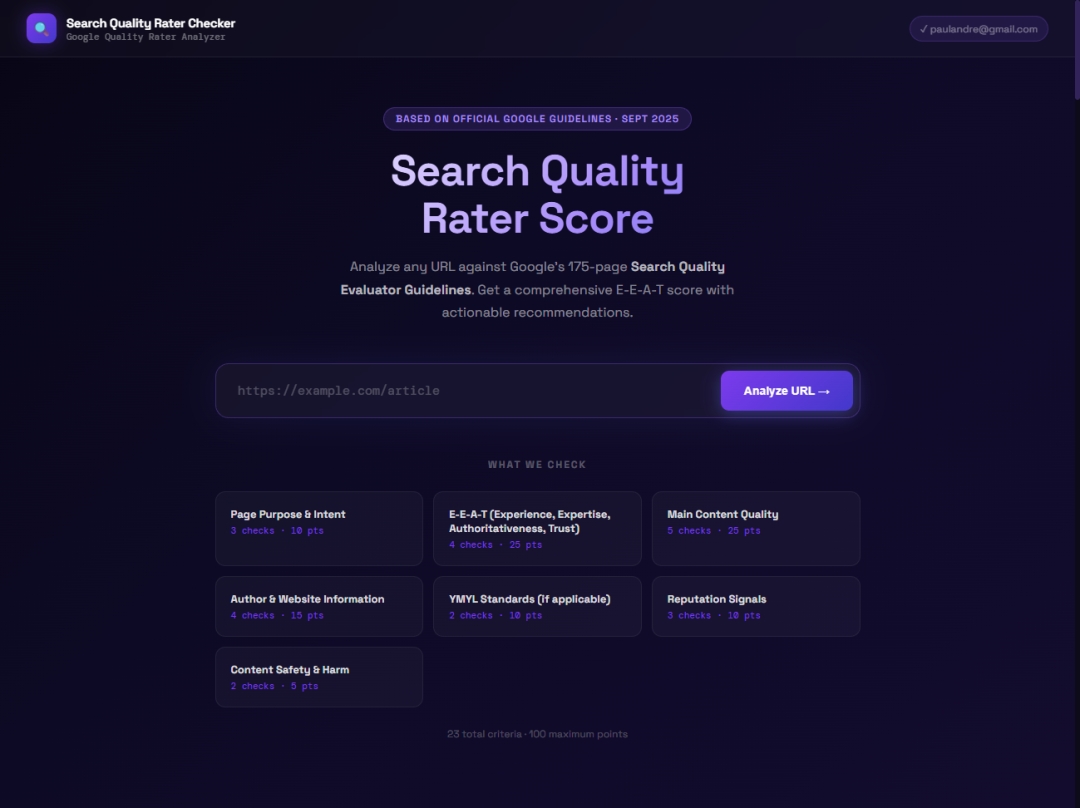Select the BASED ON OFFICIAL GOOGLE GUIDELINES badge
Image resolution: width=1080 pixels, height=808 pixels.
point(537,118)
